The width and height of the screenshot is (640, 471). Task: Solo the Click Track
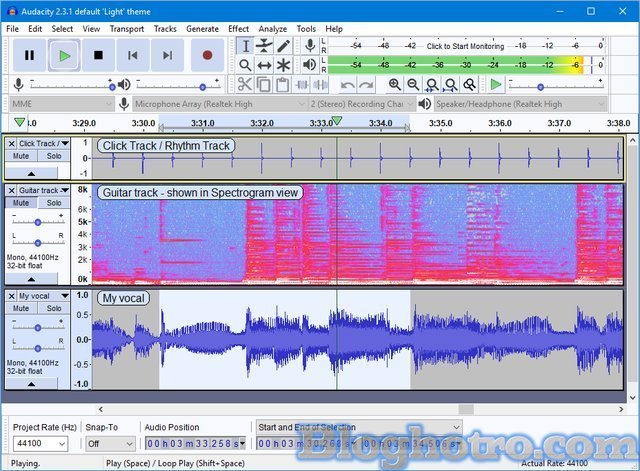point(54,156)
